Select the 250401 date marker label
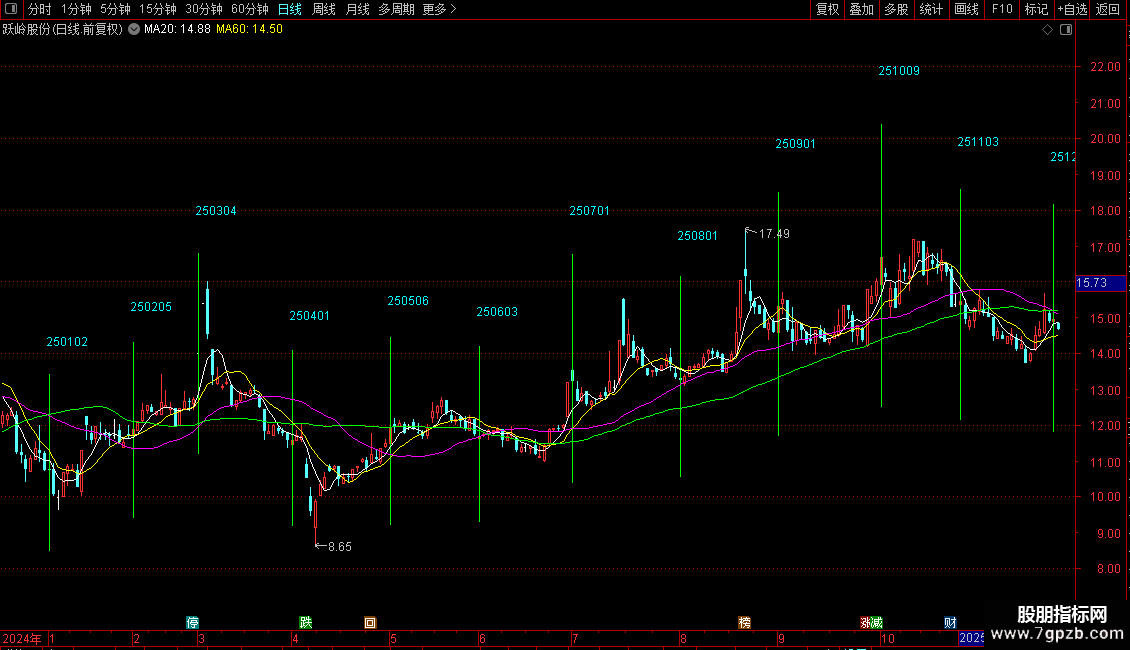 coord(309,316)
